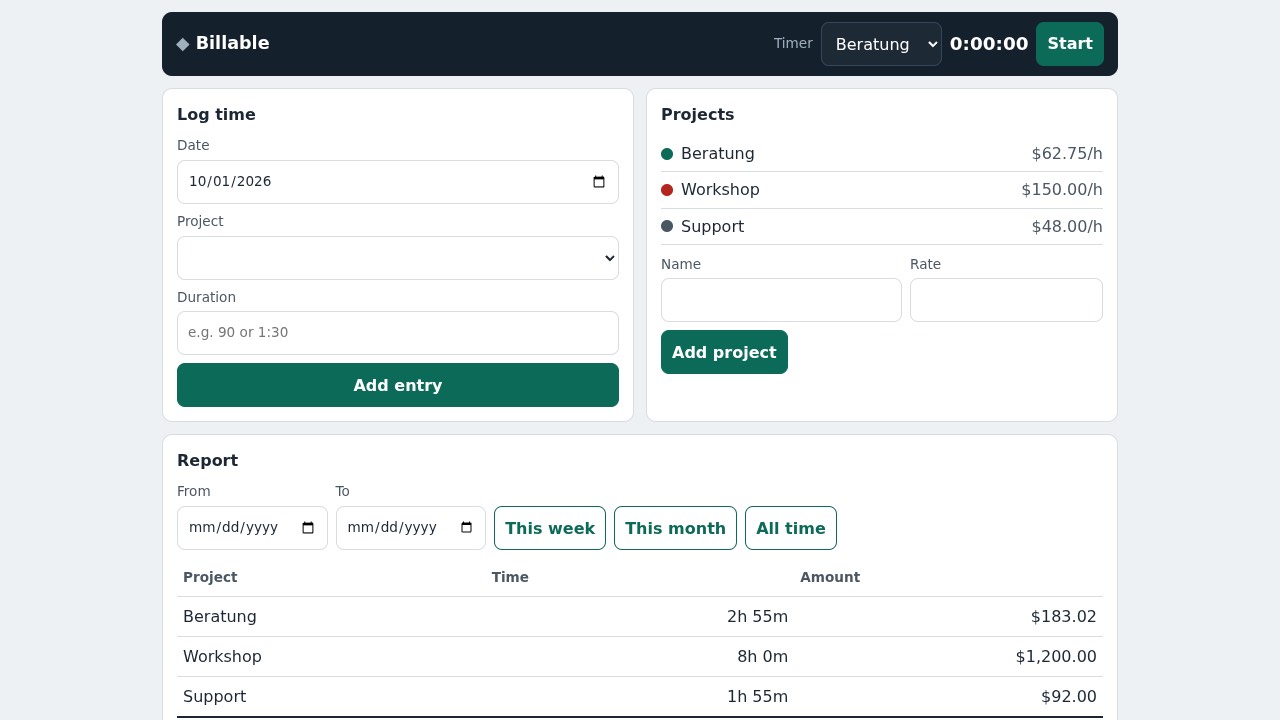Click the Add entry button
1280x720 pixels.
click(x=398, y=385)
